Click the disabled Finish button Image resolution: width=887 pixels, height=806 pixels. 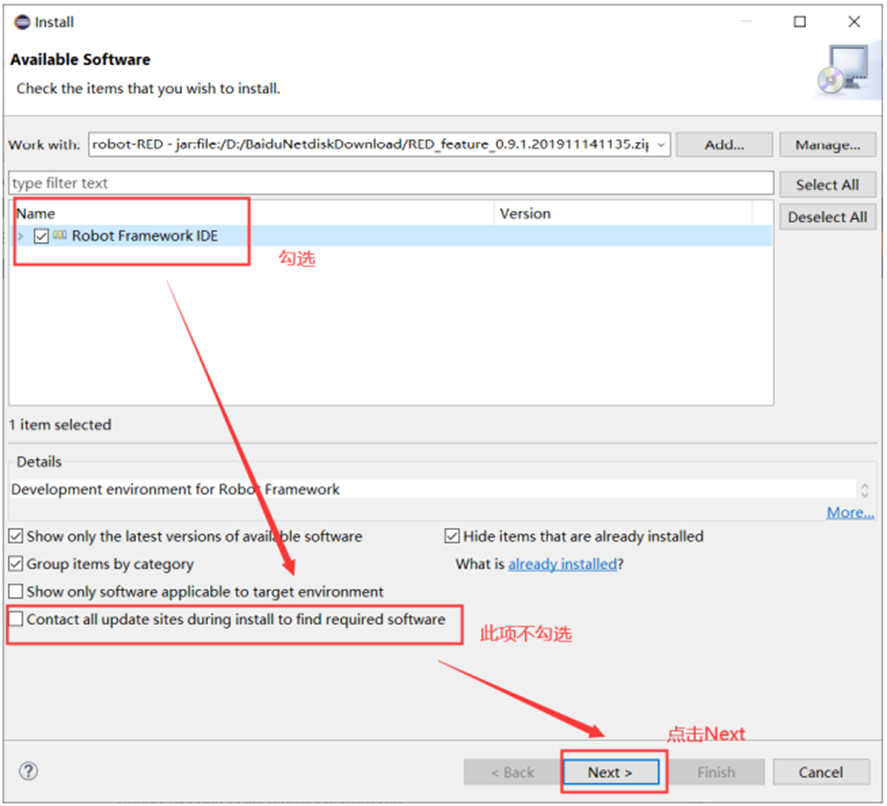716,772
